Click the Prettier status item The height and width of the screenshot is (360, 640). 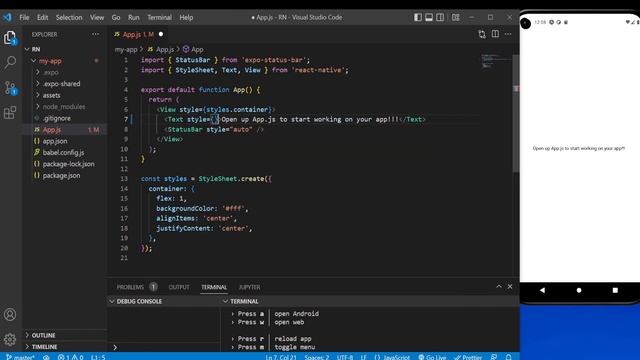(x=468, y=357)
